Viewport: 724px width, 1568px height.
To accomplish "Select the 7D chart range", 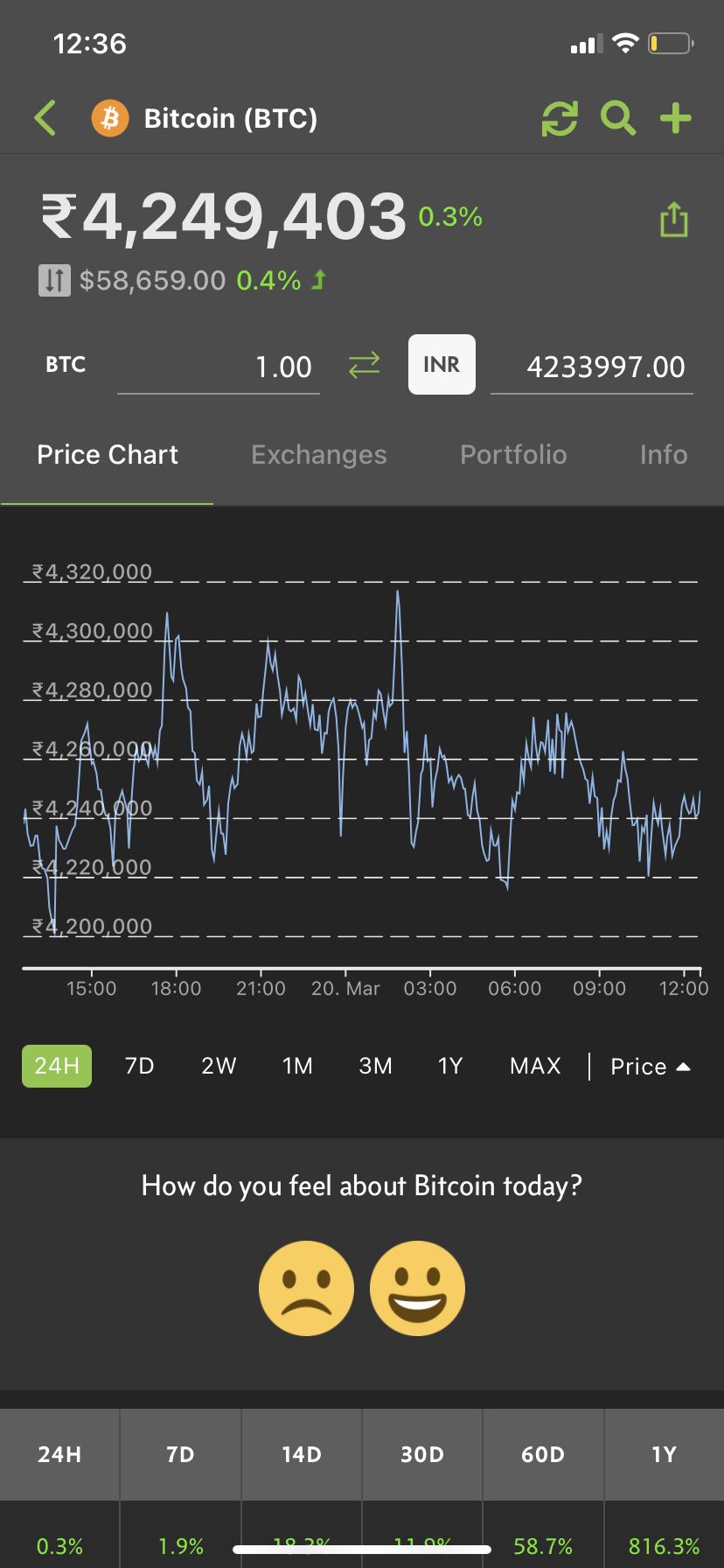I will click(140, 1066).
